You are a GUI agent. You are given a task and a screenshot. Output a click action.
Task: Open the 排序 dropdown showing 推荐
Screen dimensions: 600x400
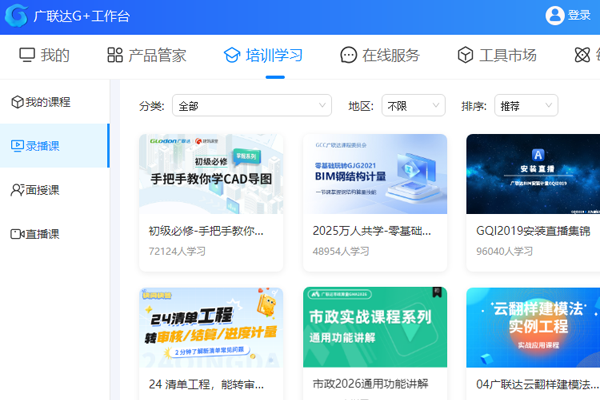point(526,105)
